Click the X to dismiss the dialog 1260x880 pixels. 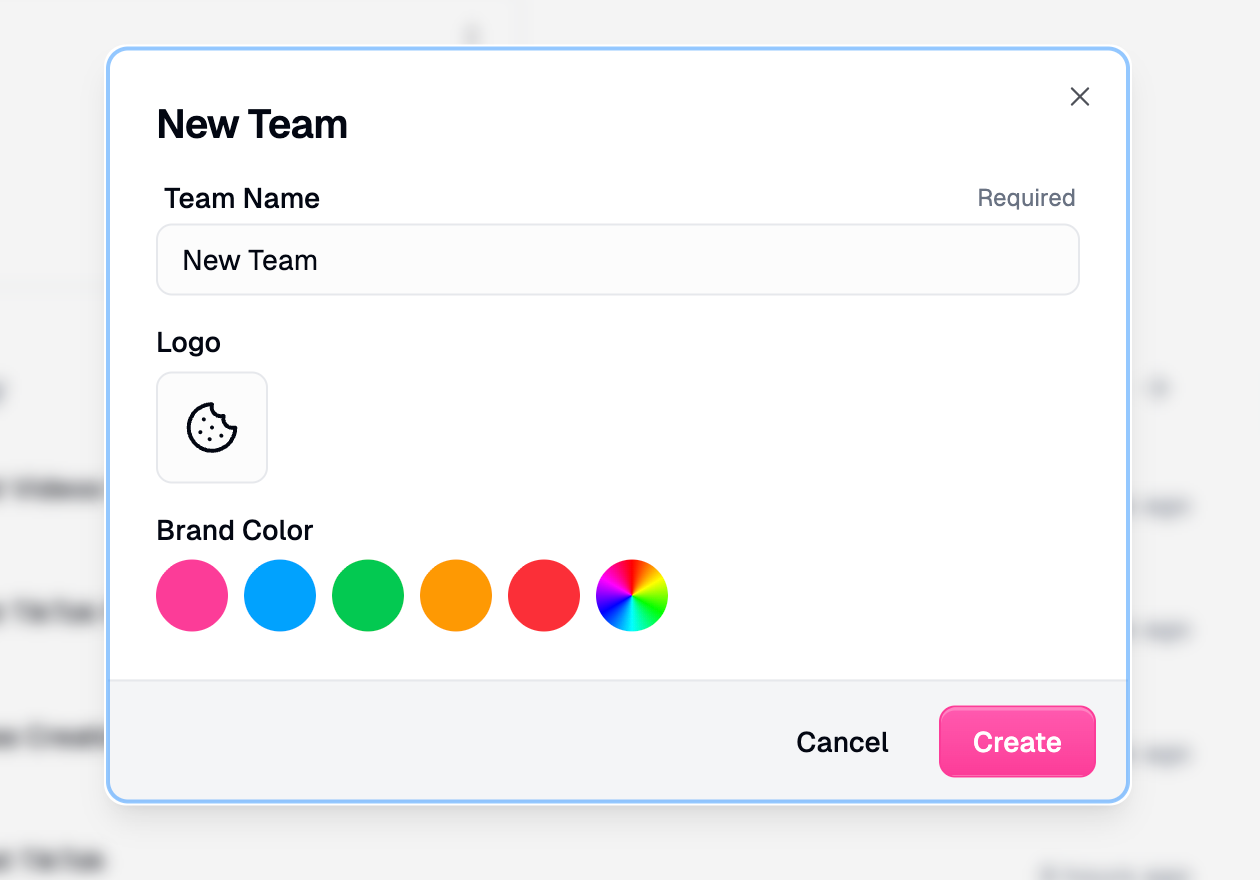[1080, 97]
